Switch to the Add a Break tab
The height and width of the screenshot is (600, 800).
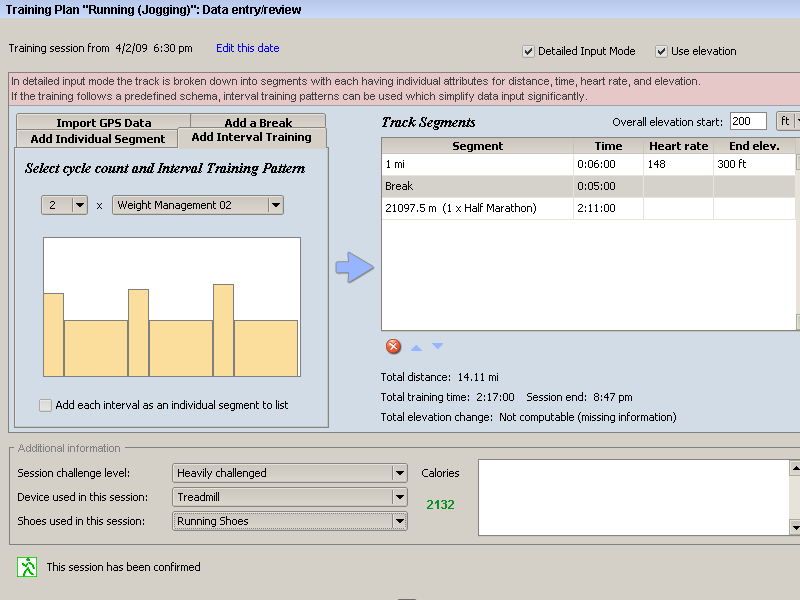tap(258, 123)
